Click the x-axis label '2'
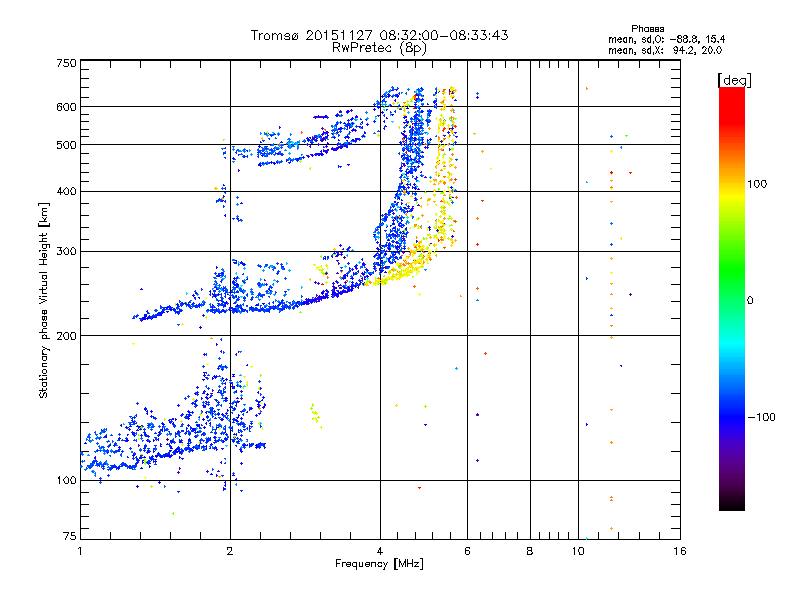 tap(230, 551)
